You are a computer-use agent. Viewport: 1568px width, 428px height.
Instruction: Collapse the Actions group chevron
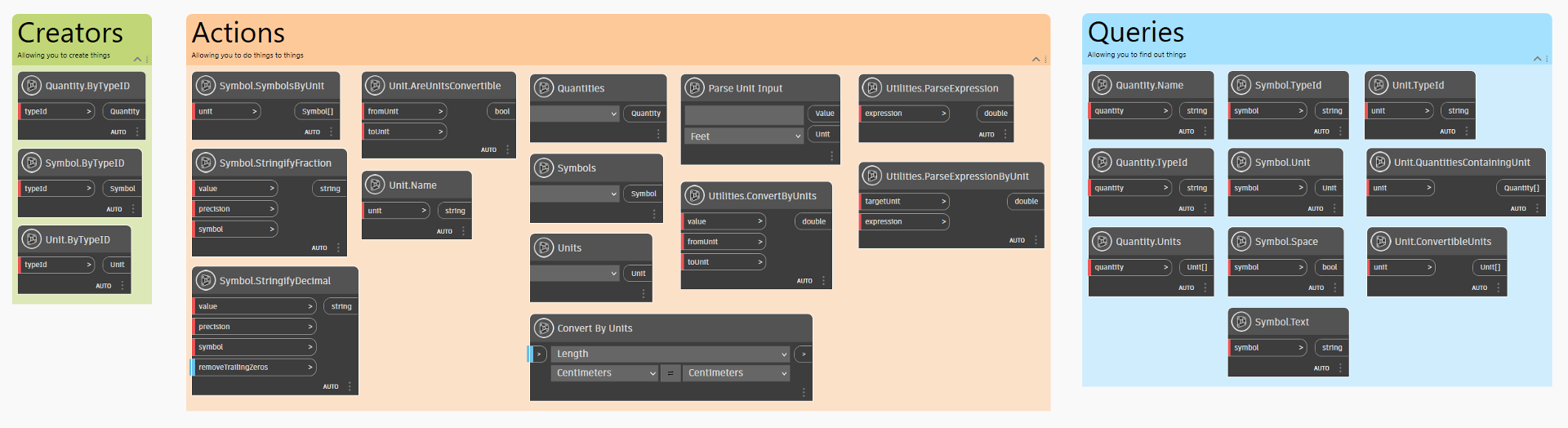[x=1036, y=59]
